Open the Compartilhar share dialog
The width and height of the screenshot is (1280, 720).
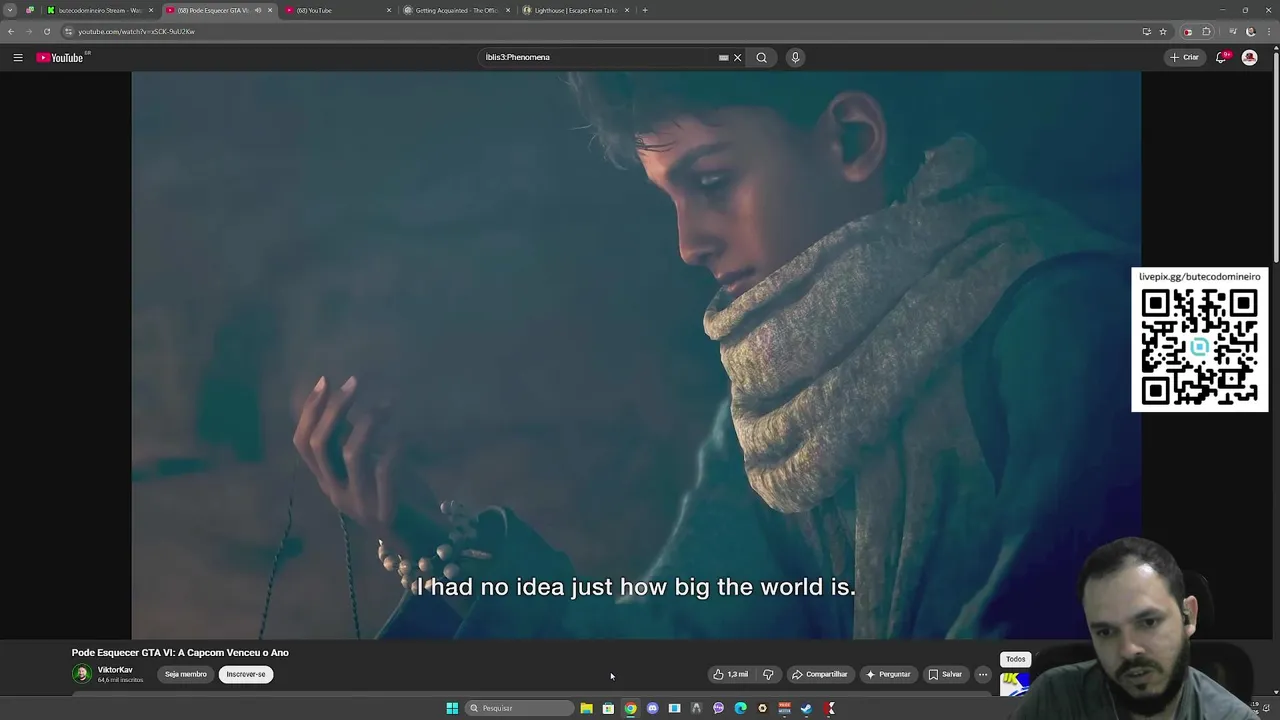(x=819, y=674)
